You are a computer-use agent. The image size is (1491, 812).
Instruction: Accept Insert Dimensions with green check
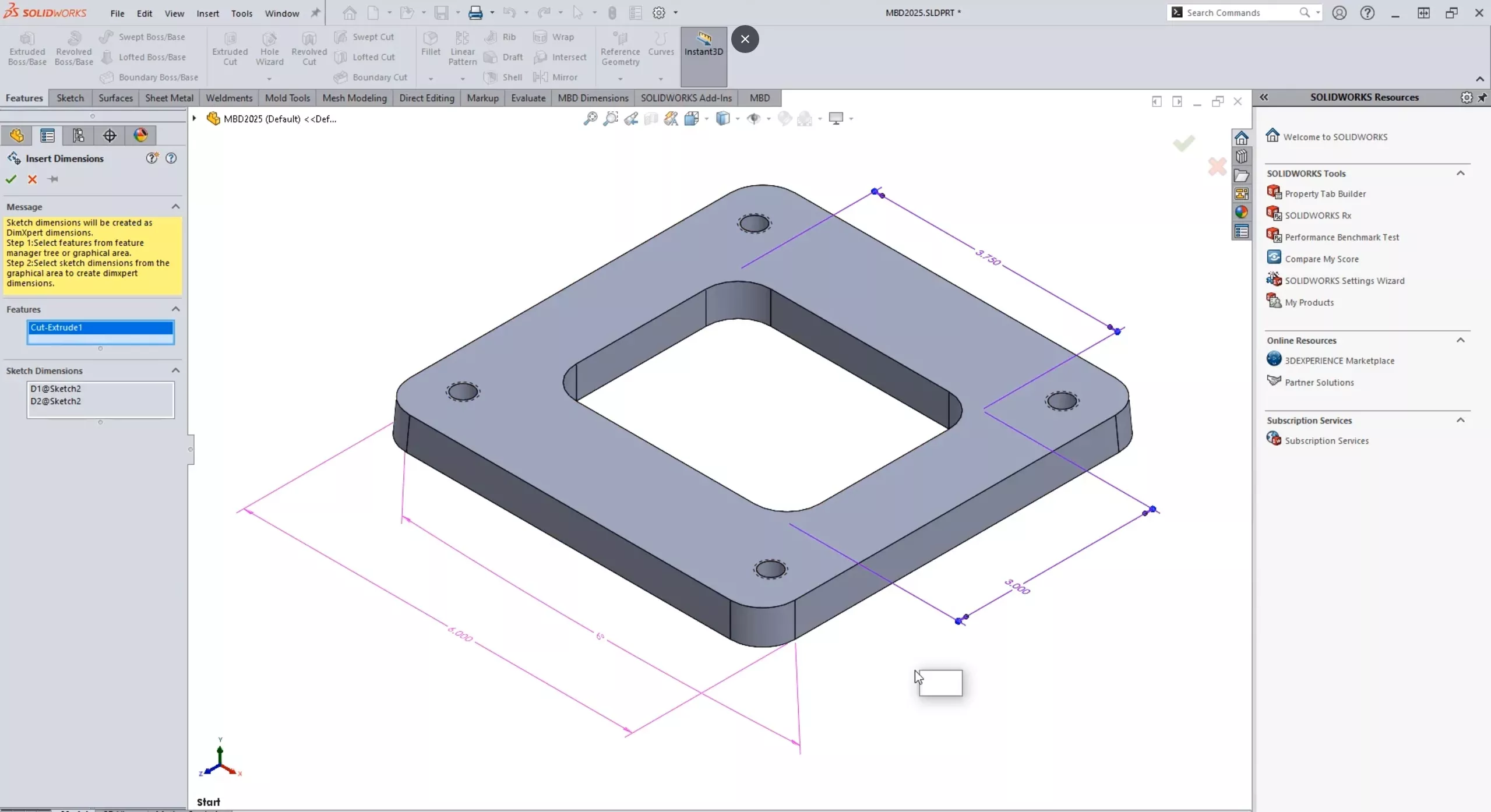[x=10, y=179]
